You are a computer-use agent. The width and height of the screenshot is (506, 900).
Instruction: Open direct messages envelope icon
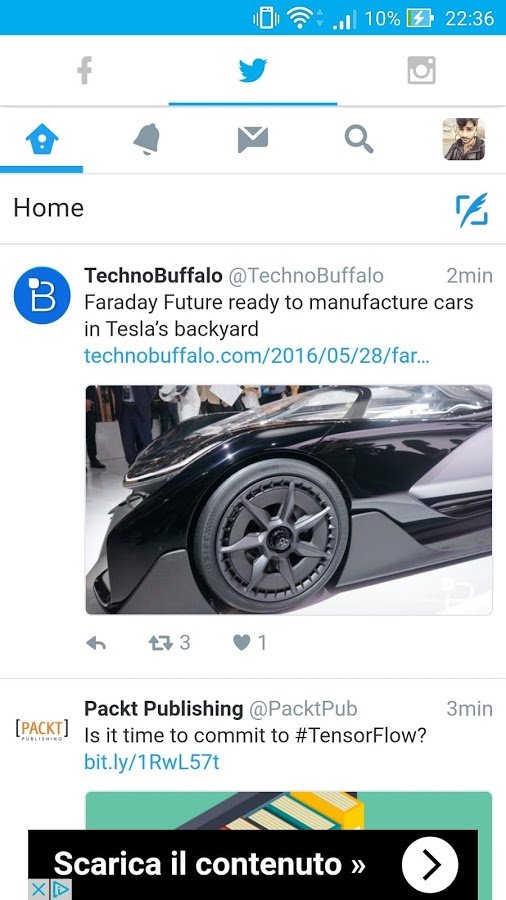pos(253,140)
